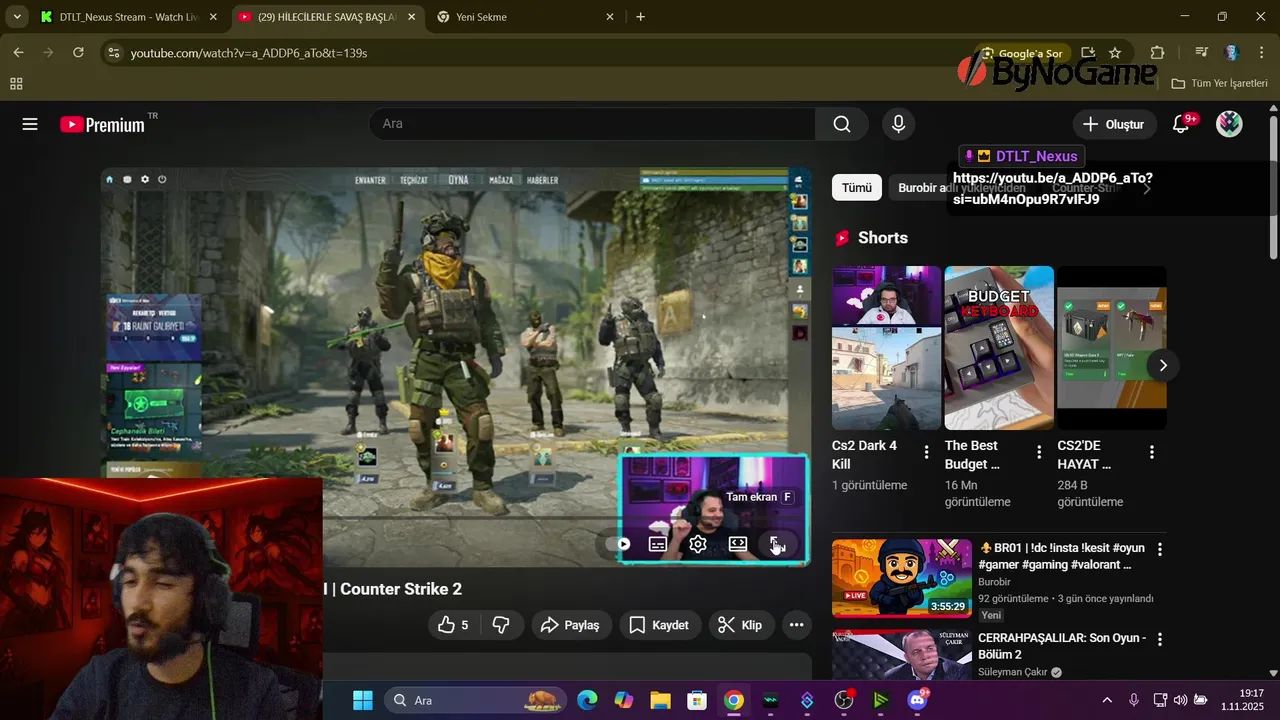
Task: Open Chrome three-dot menu
Action: [1260, 53]
